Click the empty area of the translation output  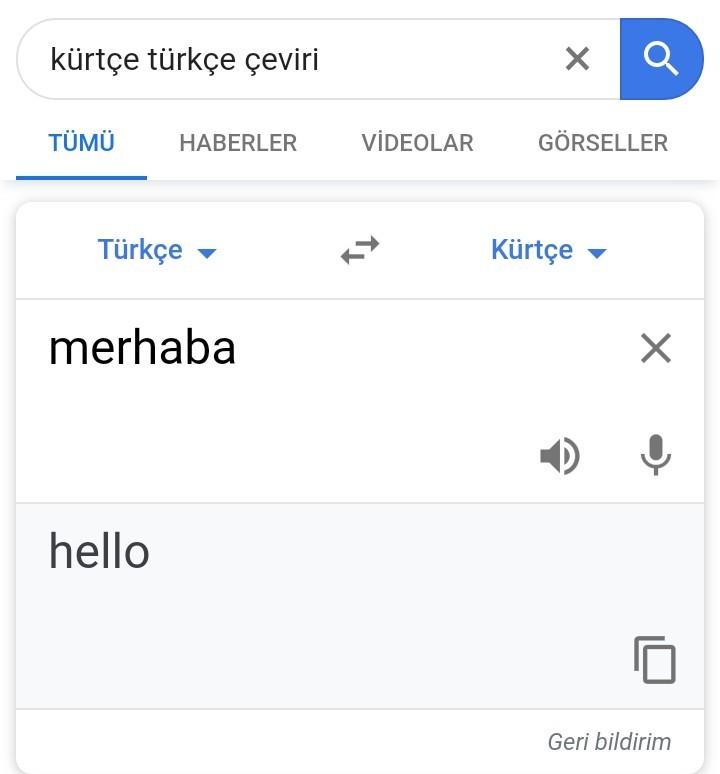coord(330,640)
